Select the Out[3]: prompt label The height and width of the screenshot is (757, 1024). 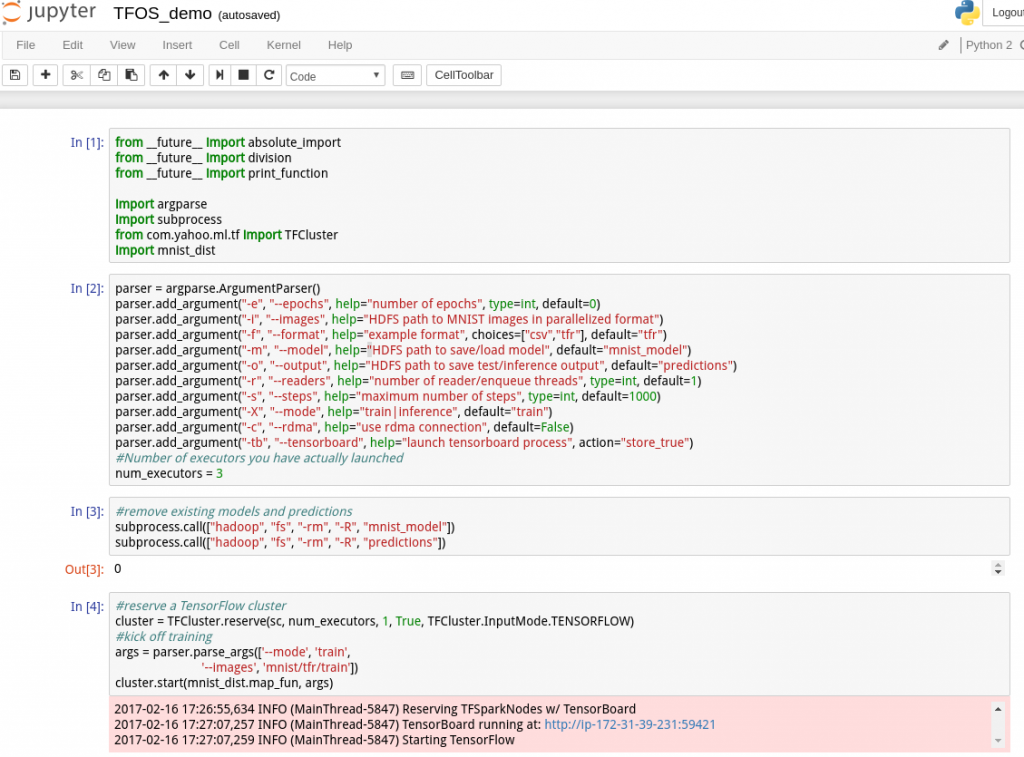pyautogui.click(x=84, y=569)
